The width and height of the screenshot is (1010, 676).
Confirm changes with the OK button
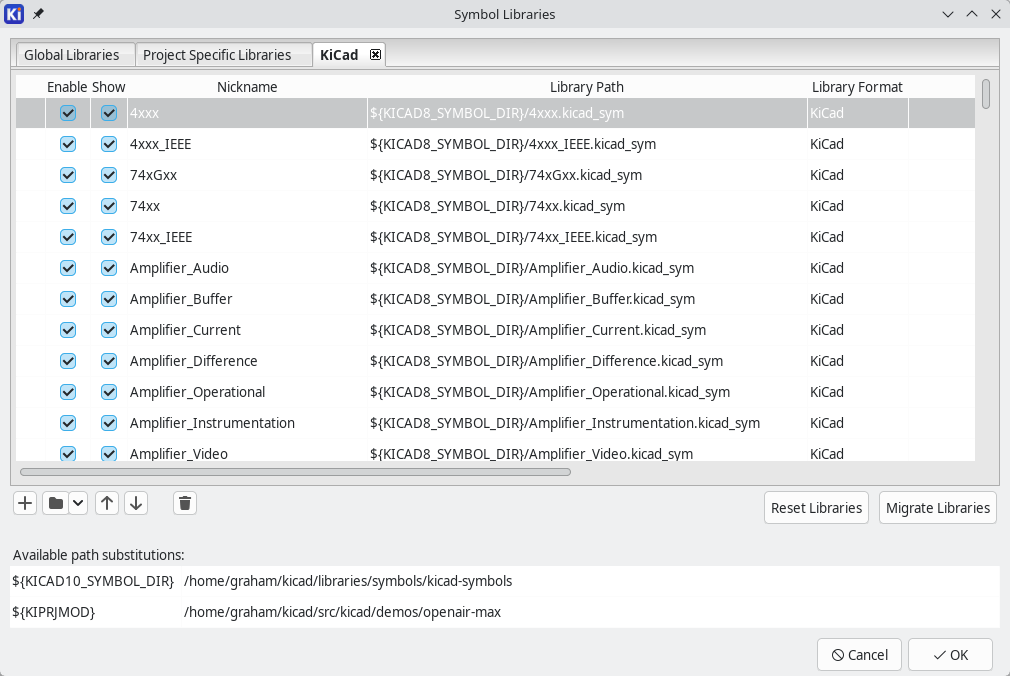point(949,655)
